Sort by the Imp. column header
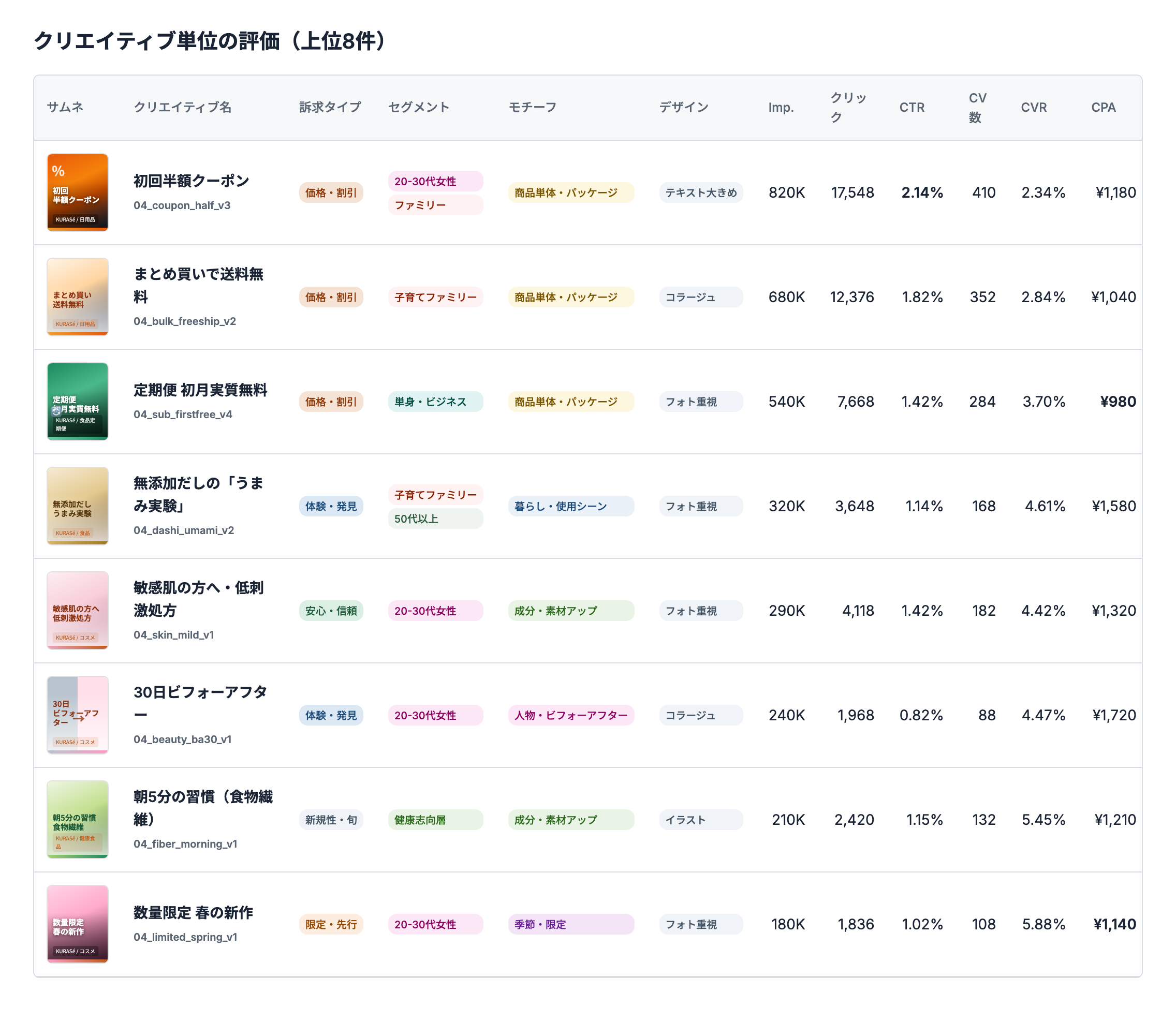Image resolution: width=1176 pixels, height=1036 pixels. [781, 108]
